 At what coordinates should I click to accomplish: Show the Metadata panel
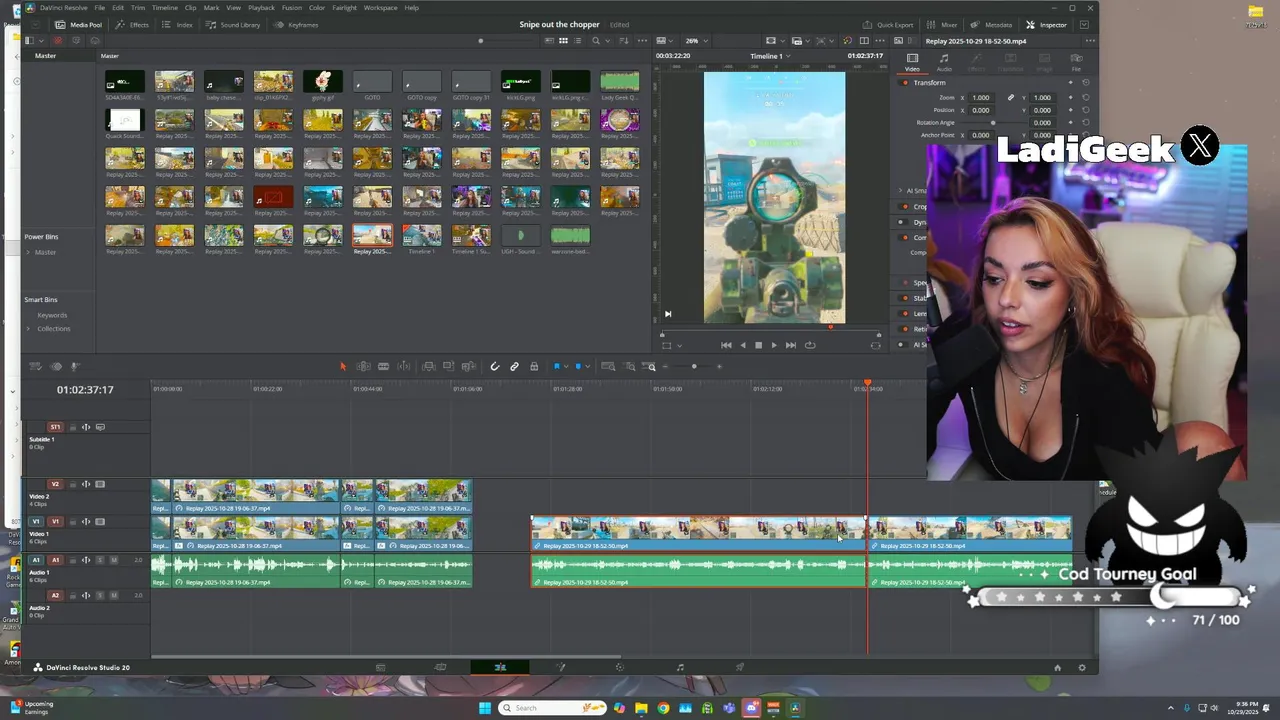point(991,25)
